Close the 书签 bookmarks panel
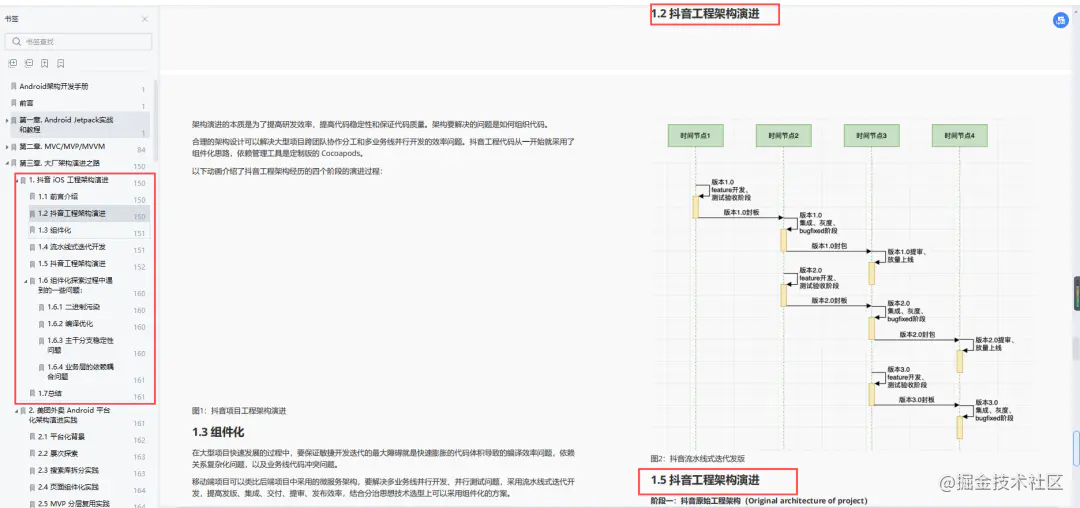This screenshot has width=1080, height=508. 145,19
